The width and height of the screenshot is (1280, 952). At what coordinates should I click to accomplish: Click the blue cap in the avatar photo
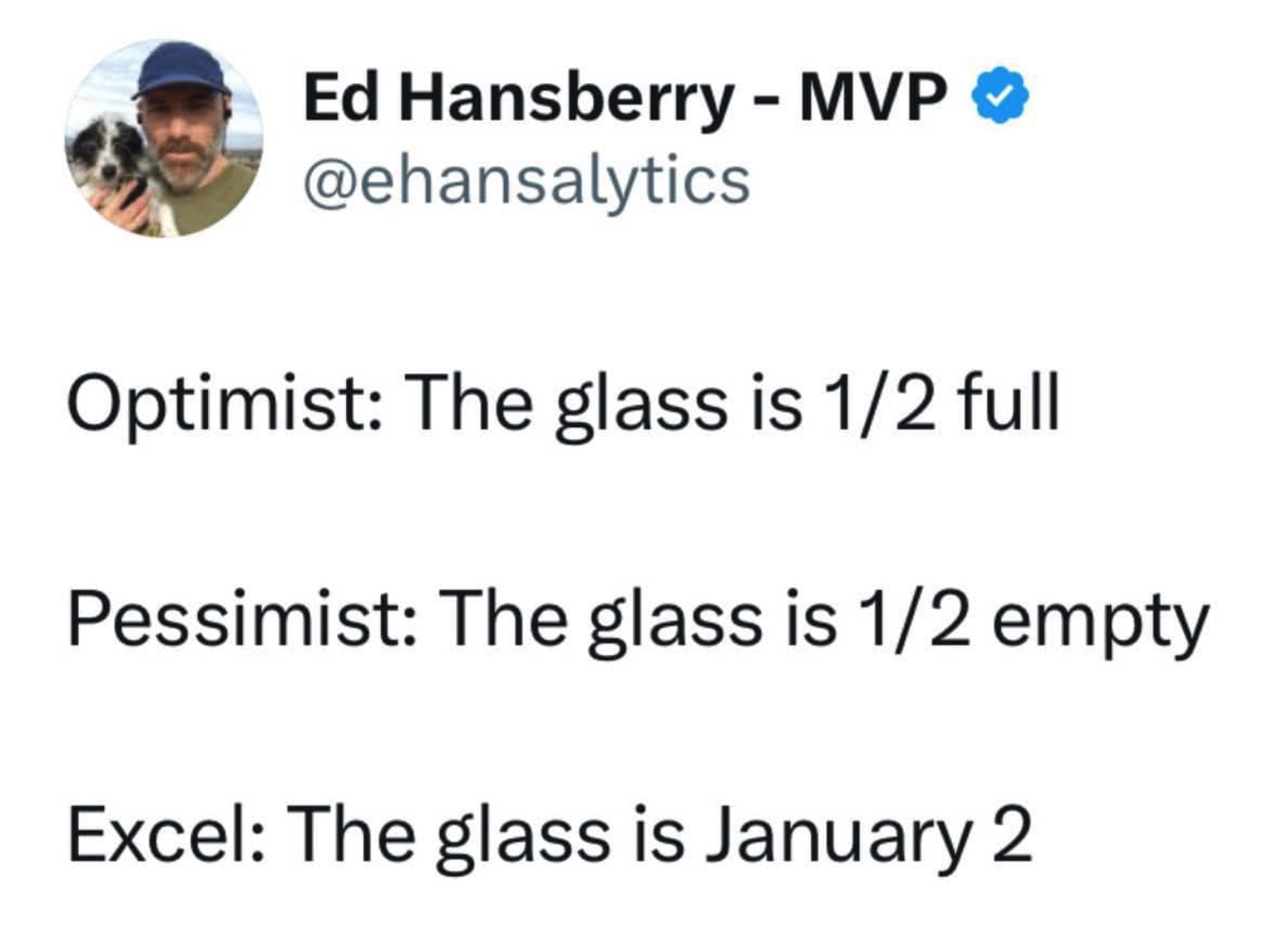tap(181, 69)
